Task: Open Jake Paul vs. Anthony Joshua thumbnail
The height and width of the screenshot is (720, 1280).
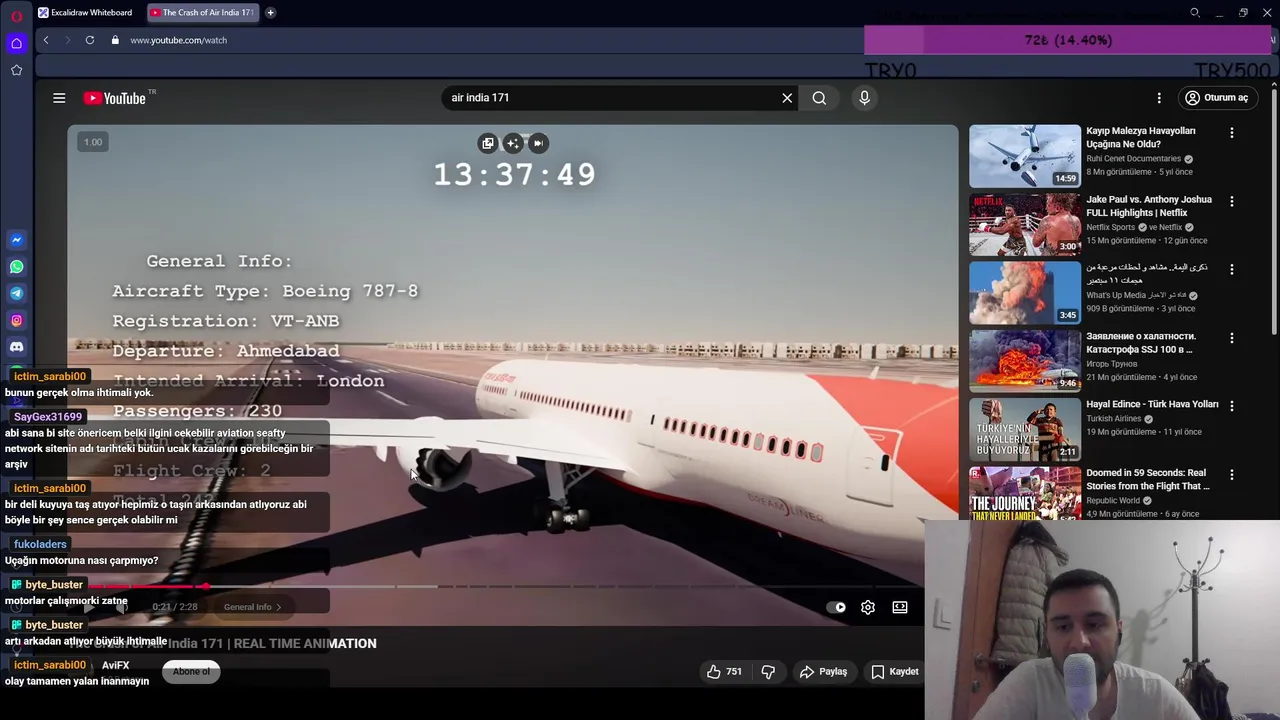Action: [x=1025, y=224]
